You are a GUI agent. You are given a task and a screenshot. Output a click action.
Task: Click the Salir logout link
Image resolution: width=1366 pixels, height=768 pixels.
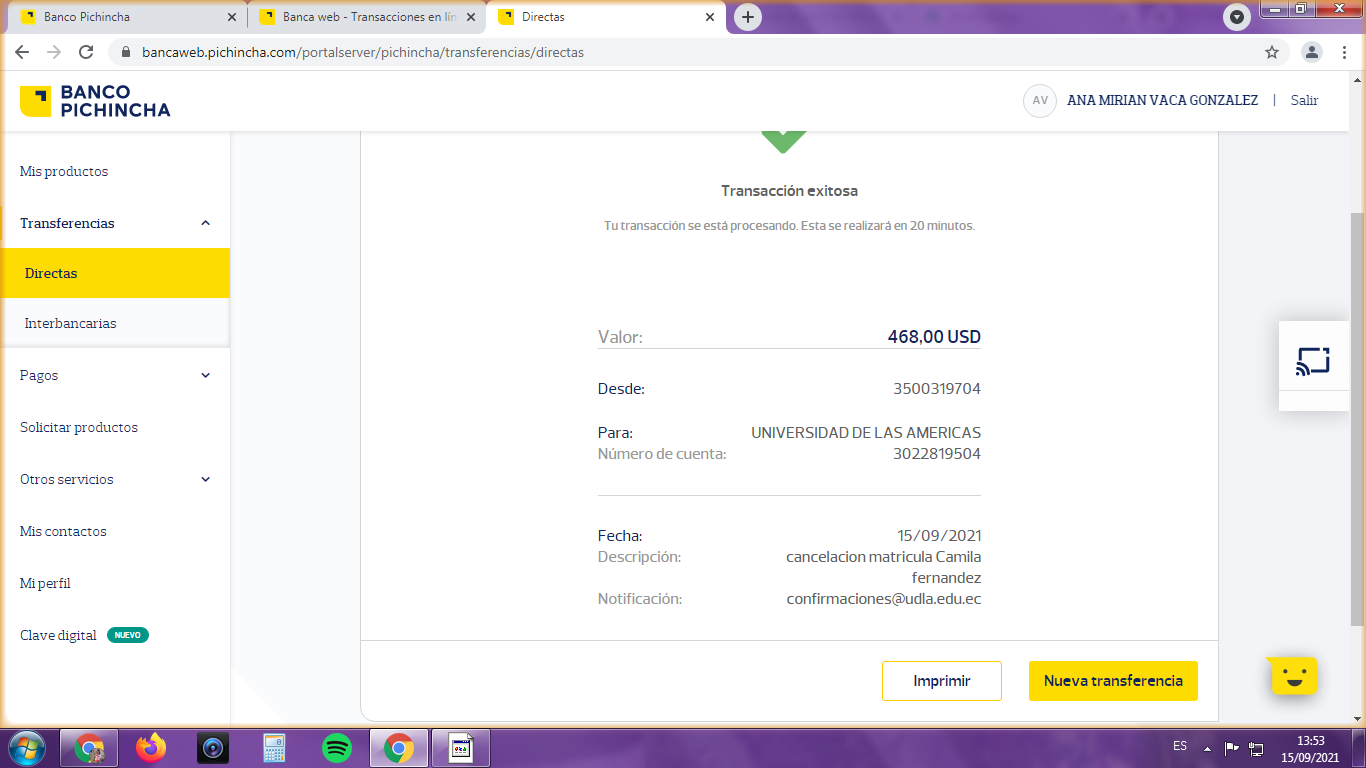pyautogui.click(x=1304, y=100)
